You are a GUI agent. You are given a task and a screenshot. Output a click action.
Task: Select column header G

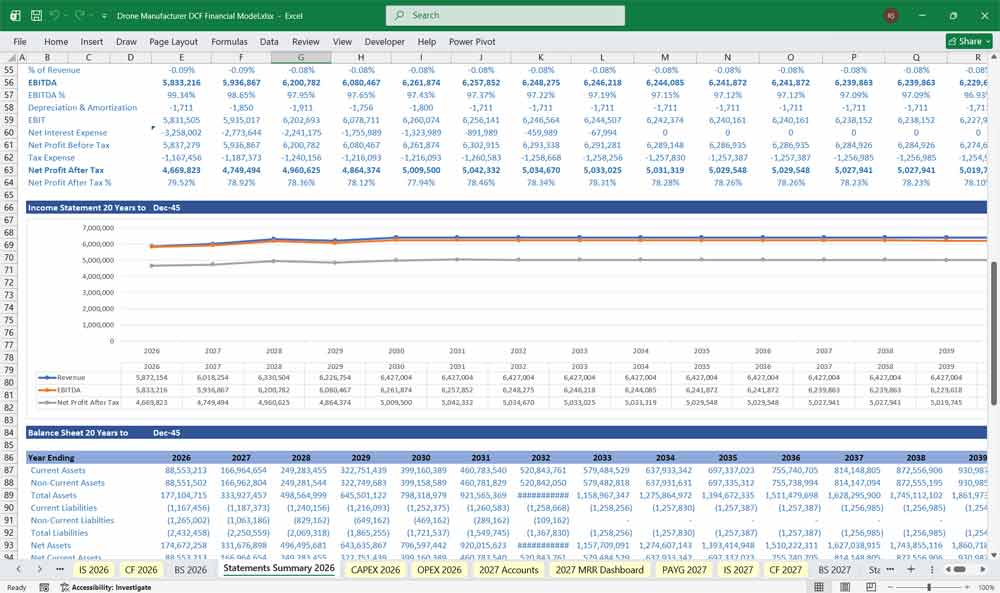point(300,57)
